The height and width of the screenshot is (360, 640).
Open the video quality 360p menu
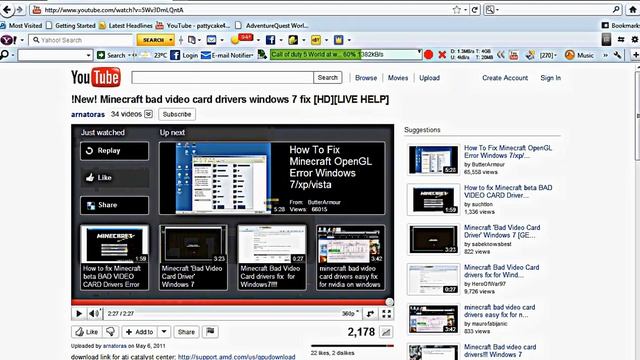(x=350, y=313)
